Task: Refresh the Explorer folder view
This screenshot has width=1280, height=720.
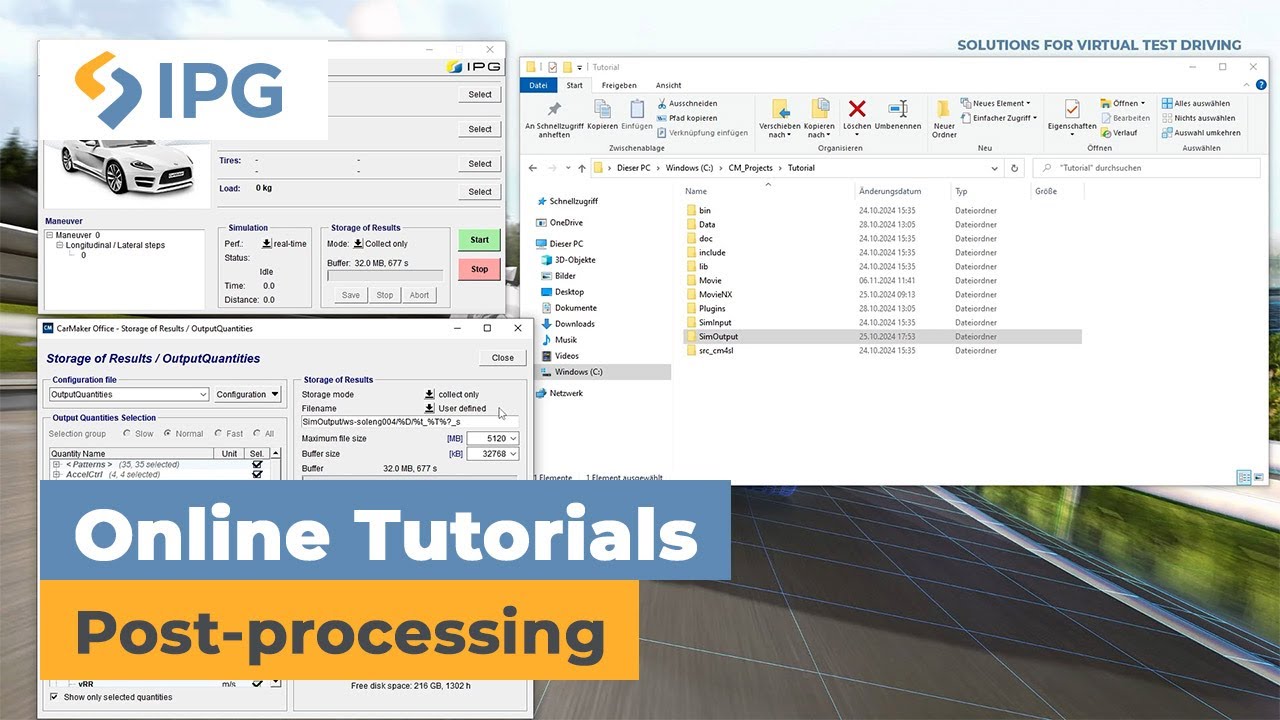Action: 1015,168
